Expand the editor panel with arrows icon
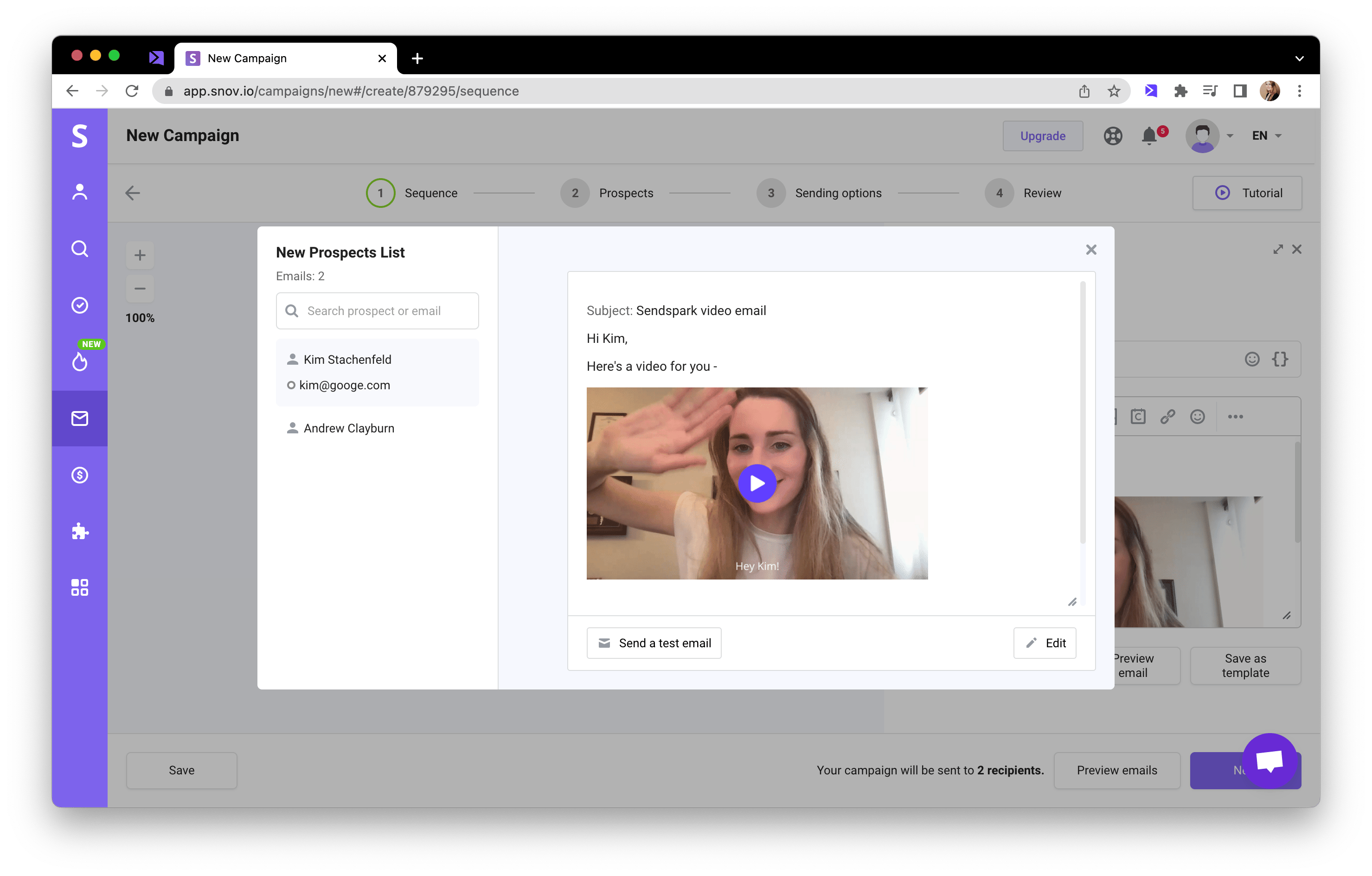The image size is (1372, 876). 1277,249
